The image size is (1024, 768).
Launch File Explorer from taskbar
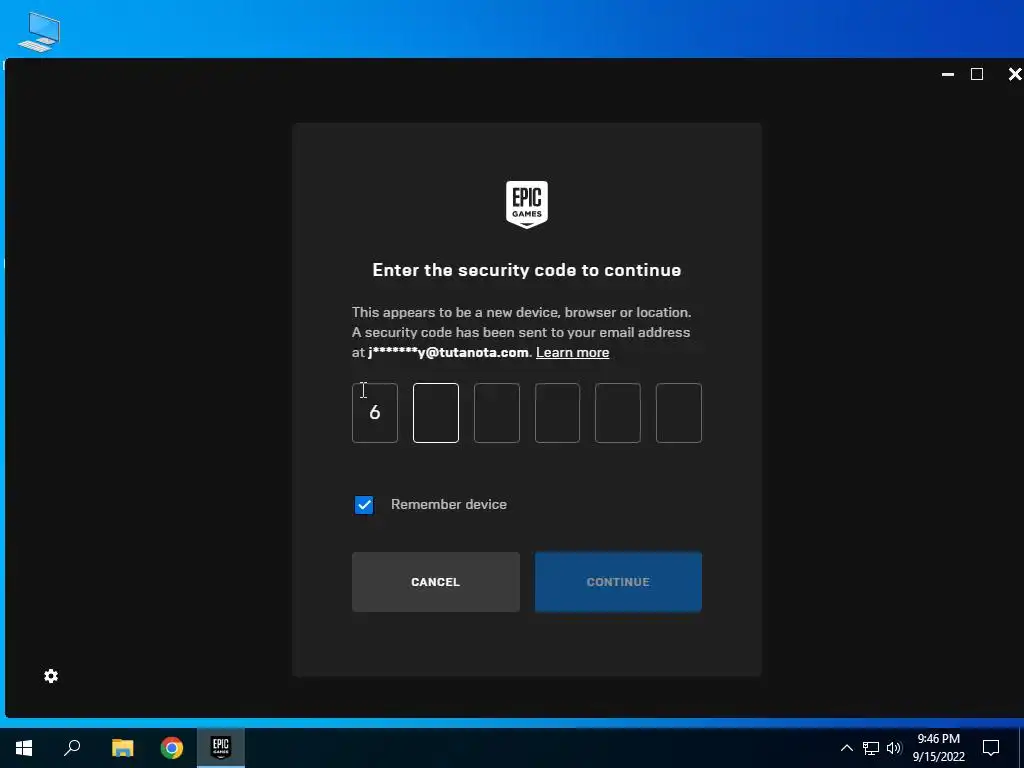(122, 748)
